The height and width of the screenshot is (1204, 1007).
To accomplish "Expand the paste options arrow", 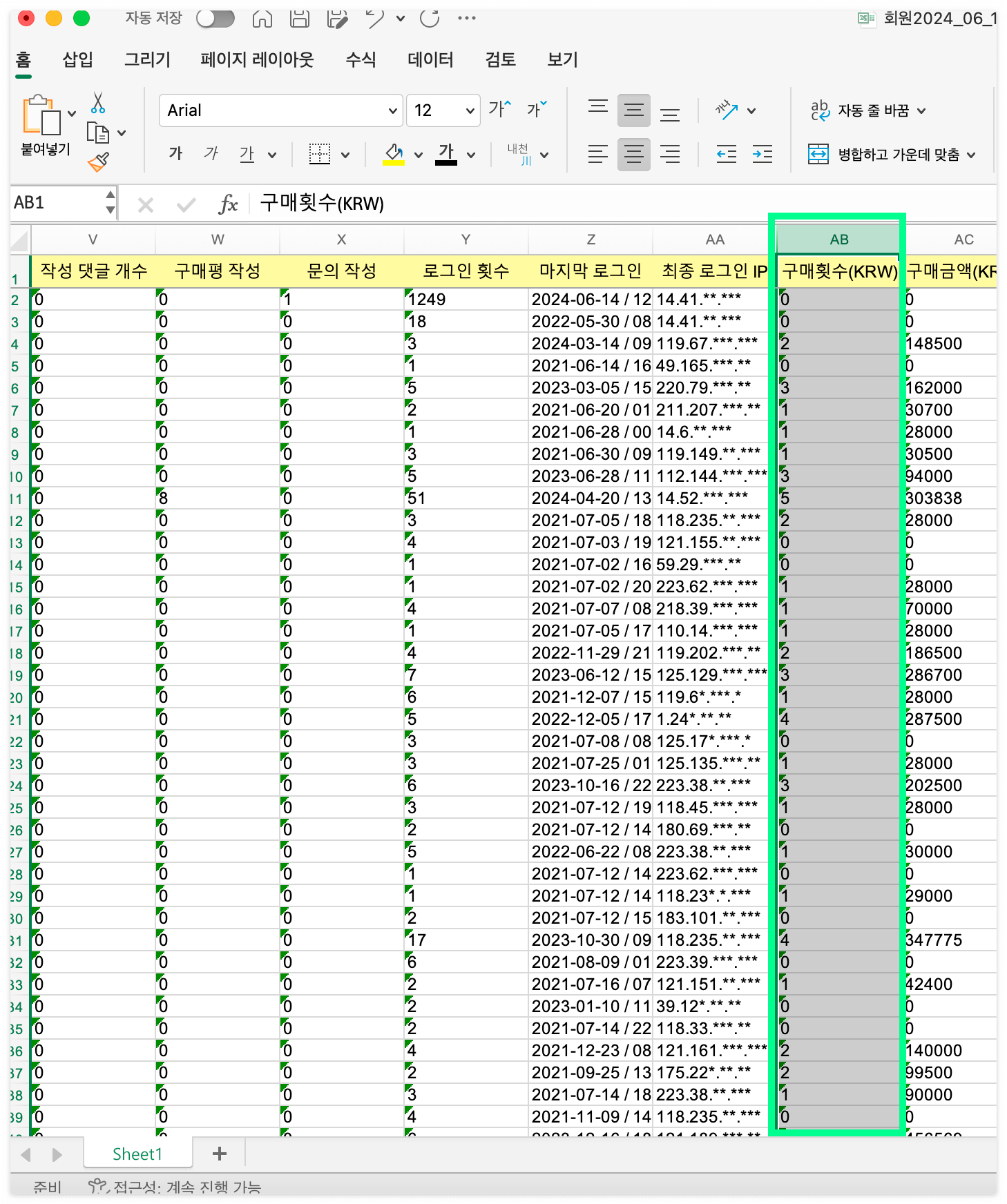I will coord(72,114).
